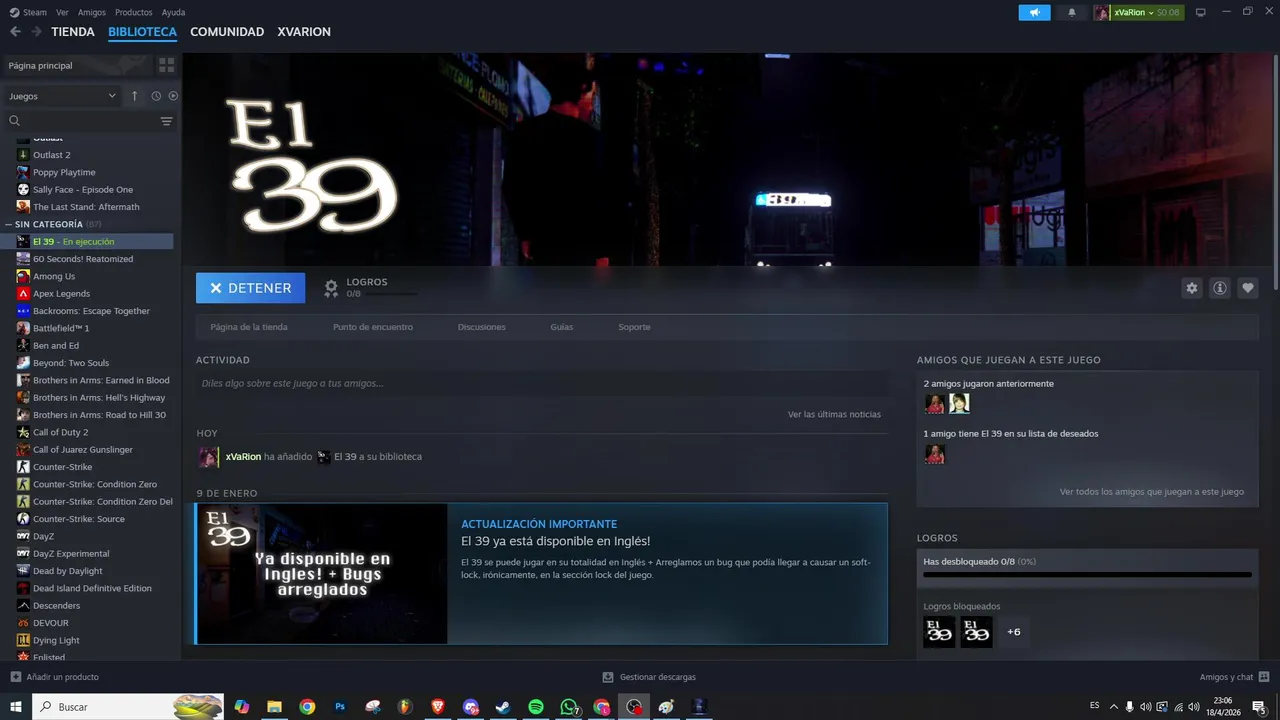This screenshot has width=1280, height=720.
Task: Open the Ver menu
Action: point(62,12)
